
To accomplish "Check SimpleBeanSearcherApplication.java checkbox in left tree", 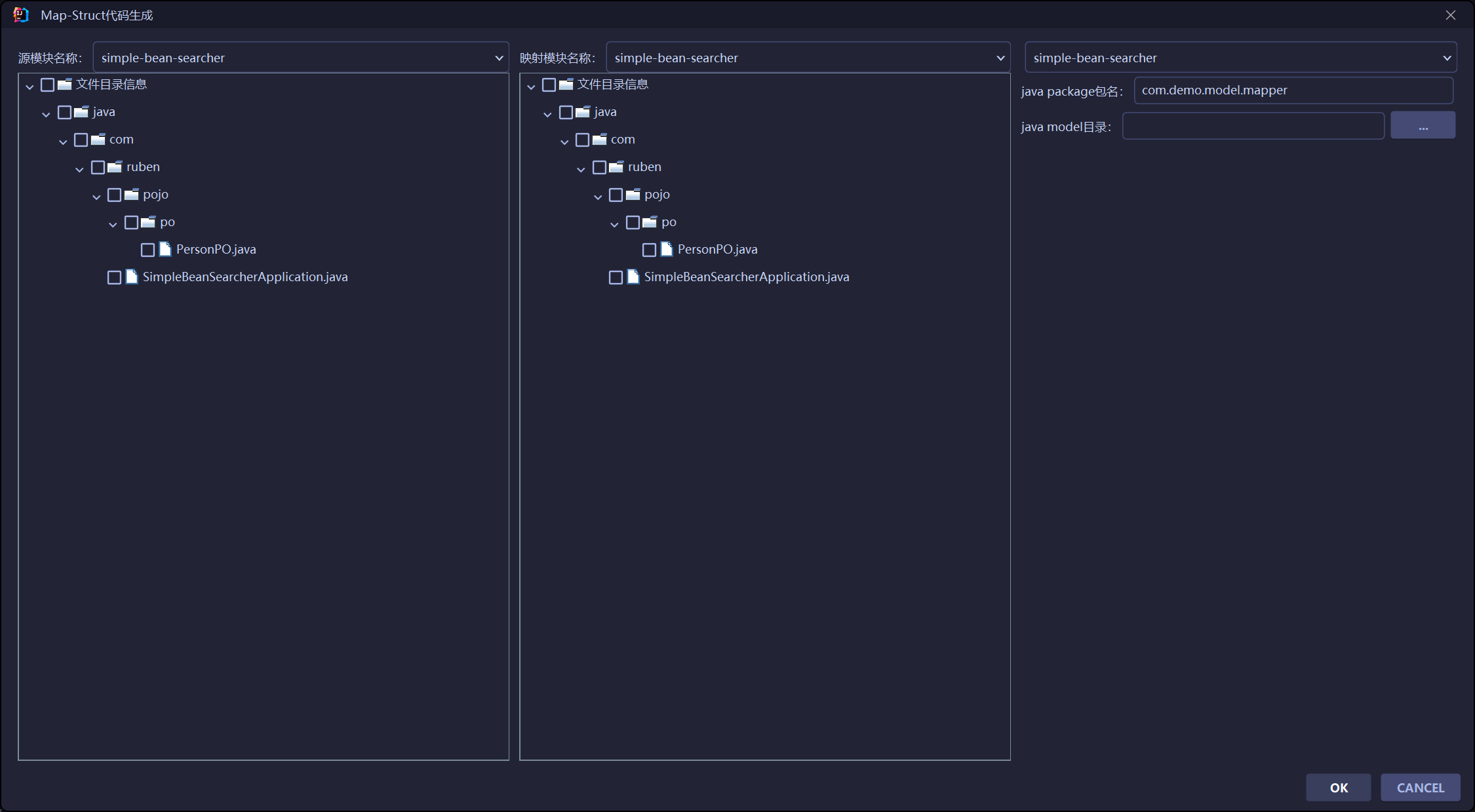I will [x=114, y=277].
